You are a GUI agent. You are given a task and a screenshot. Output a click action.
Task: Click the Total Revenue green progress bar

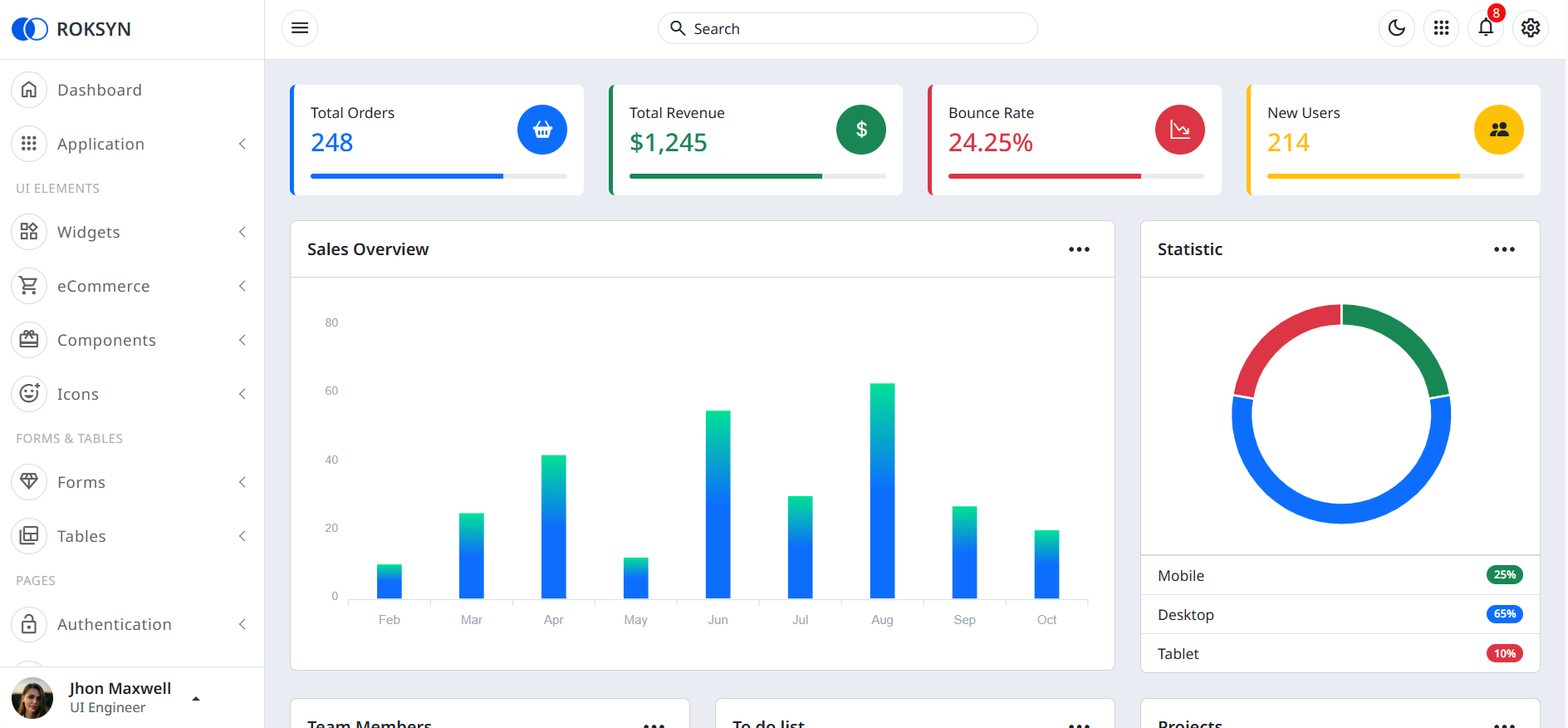pyautogui.click(x=726, y=176)
